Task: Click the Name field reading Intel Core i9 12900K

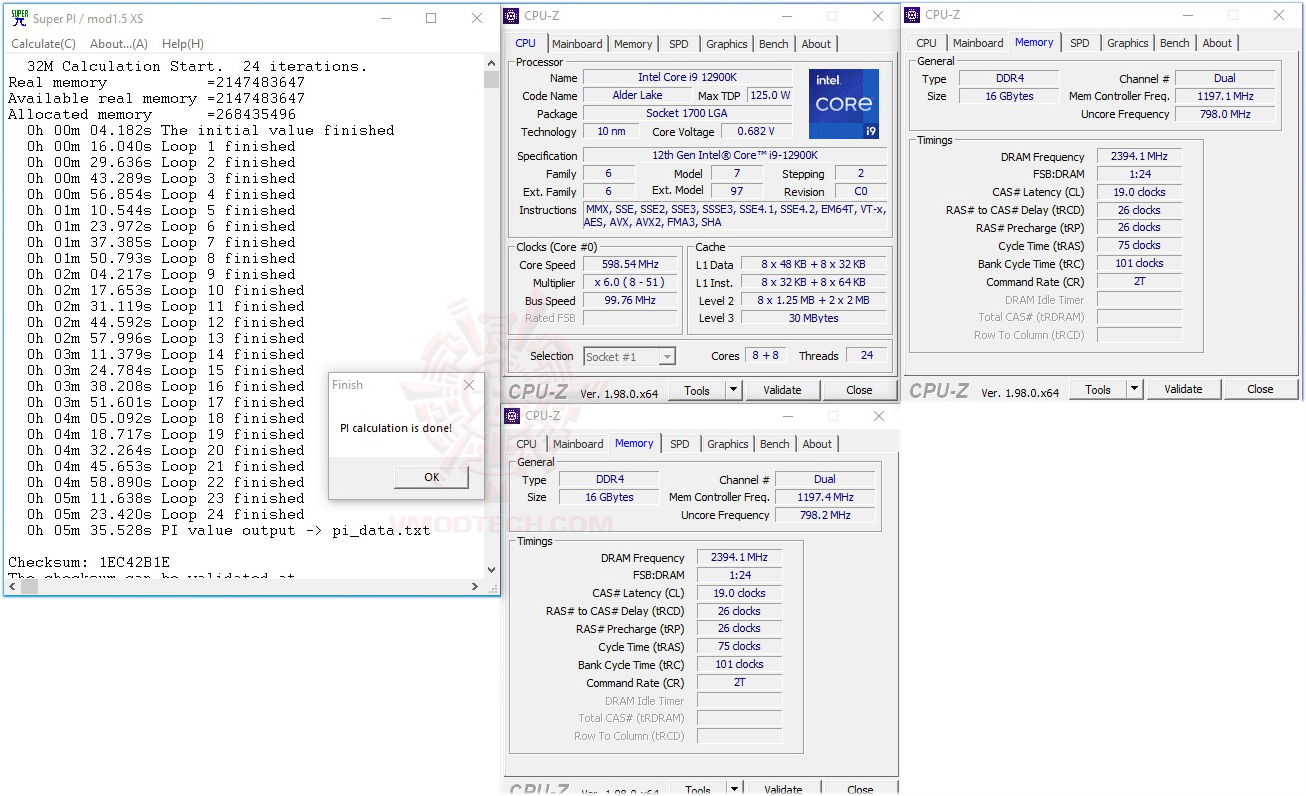Action: tap(687, 78)
